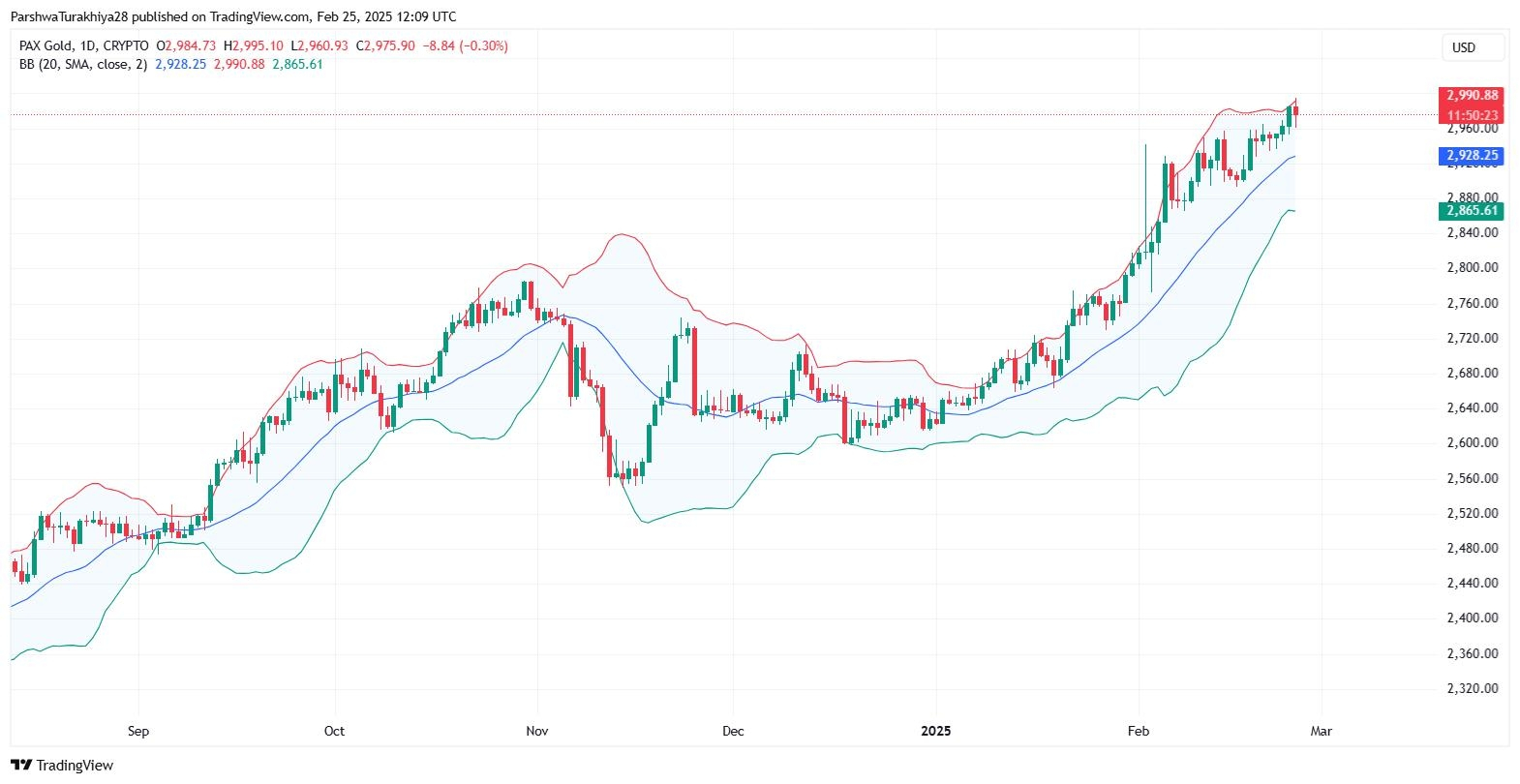Click the TradingView logo icon
This screenshot has width=1520, height=784.
point(21,766)
